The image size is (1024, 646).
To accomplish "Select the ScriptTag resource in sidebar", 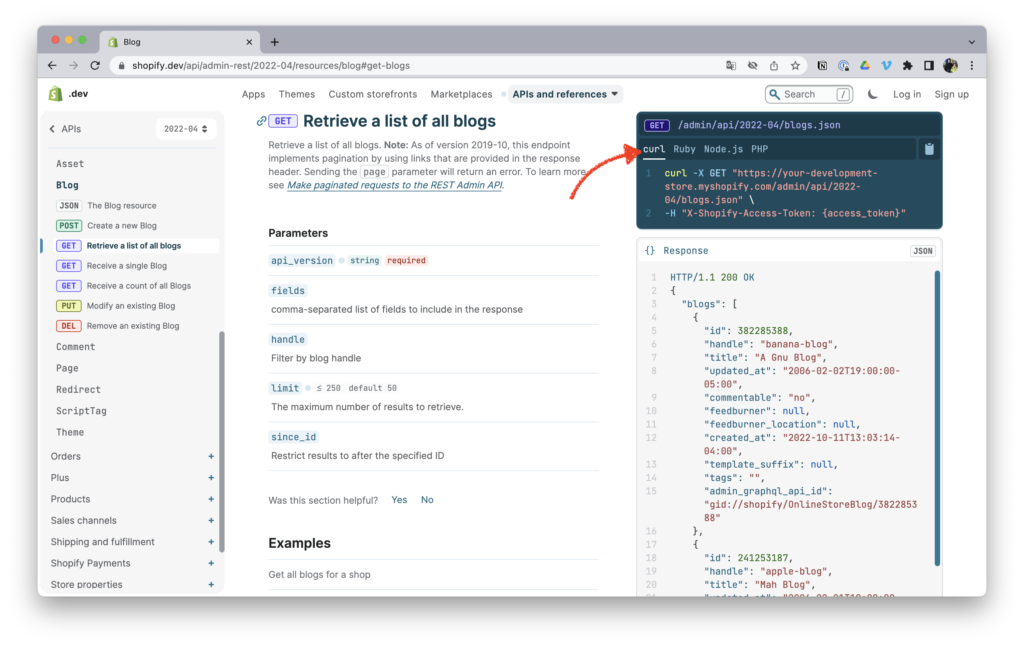I will [x=81, y=411].
